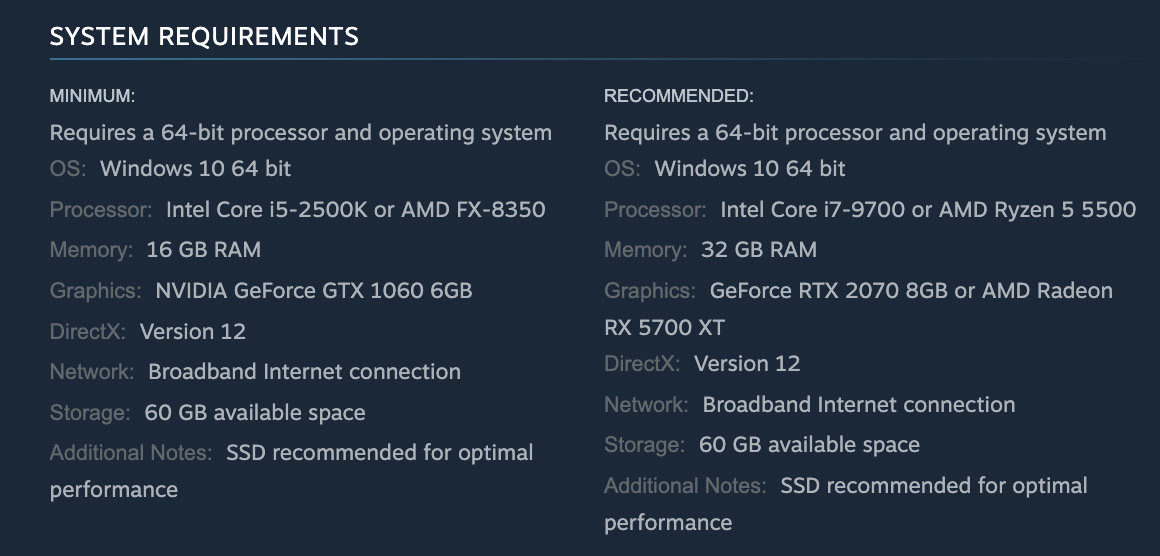The height and width of the screenshot is (556, 1160).
Task: Click GeForce RTX 2070 8GB graphics text
Action: coord(829,290)
